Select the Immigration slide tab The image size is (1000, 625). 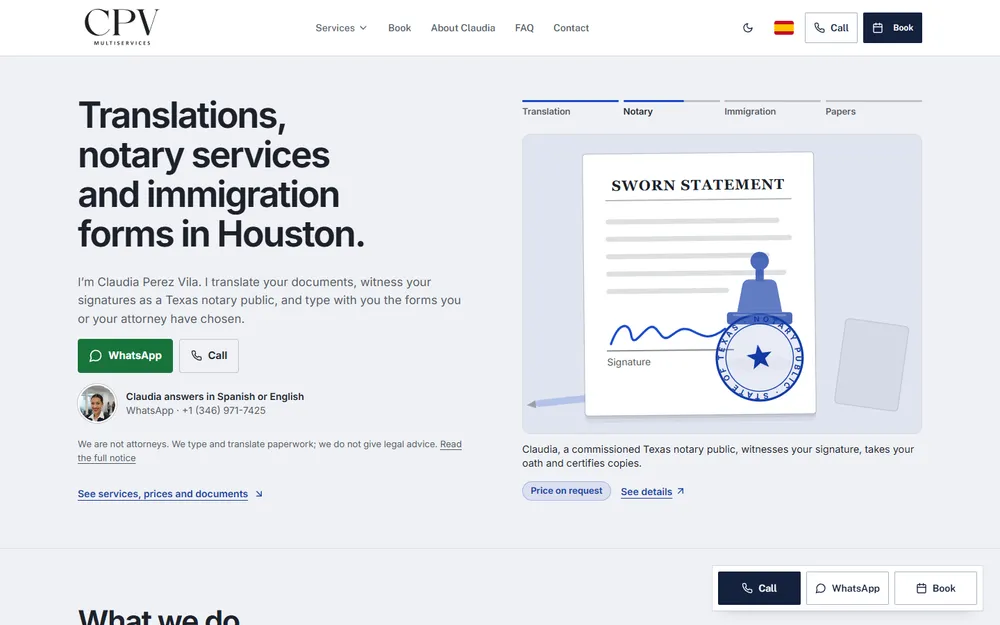point(772,109)
